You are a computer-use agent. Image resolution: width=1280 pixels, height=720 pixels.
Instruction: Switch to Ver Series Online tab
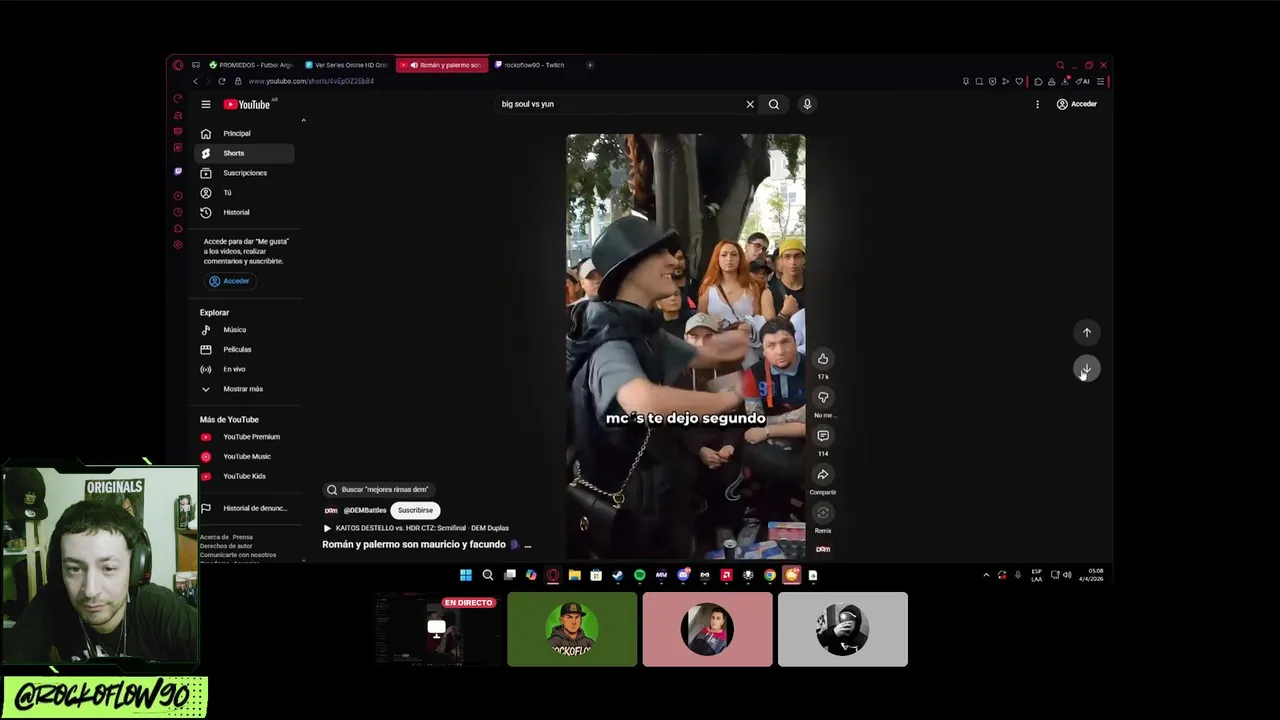coord(346,65)
